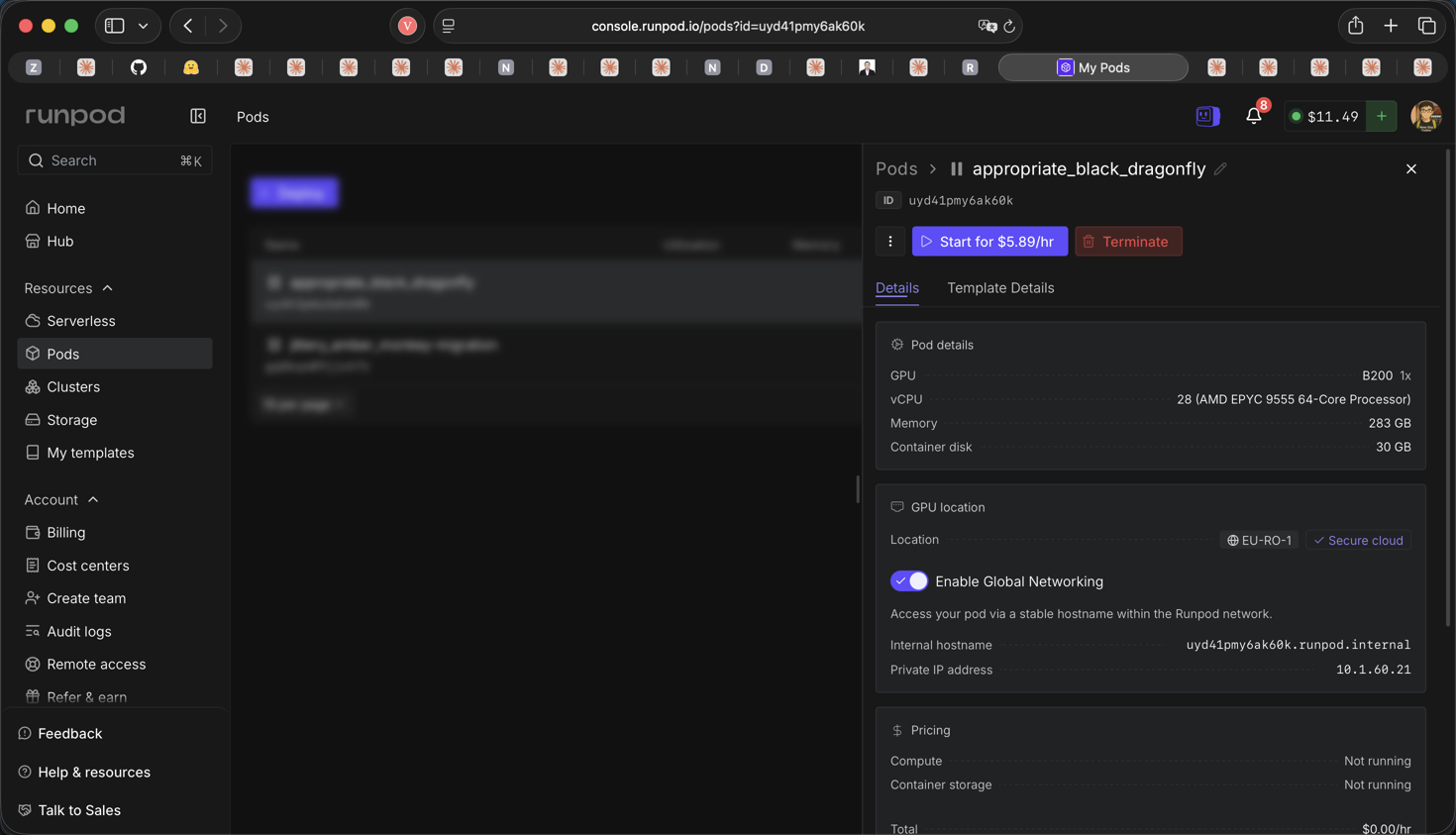Start pod for $5.89/hr
The image size is (1456, 835).
[989, 242]
